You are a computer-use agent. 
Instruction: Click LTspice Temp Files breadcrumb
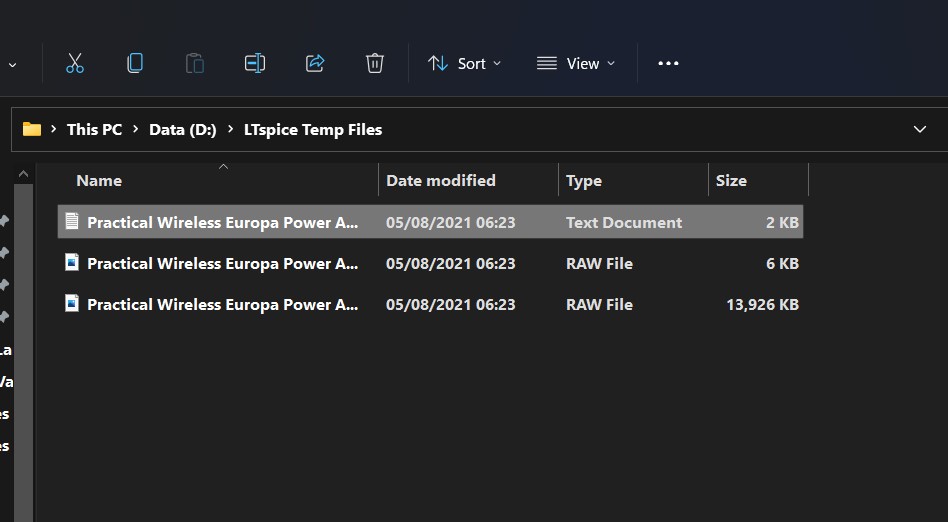click(x=313, y=129)
